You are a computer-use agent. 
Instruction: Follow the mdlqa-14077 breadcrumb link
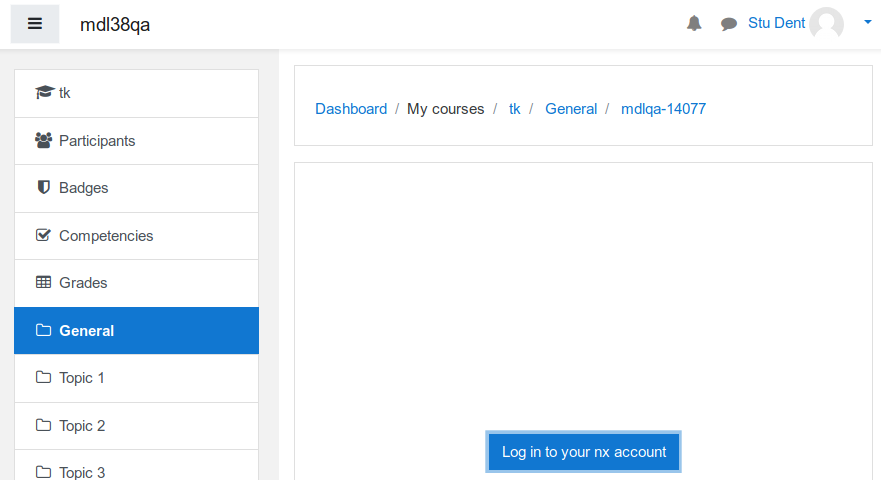664,109
